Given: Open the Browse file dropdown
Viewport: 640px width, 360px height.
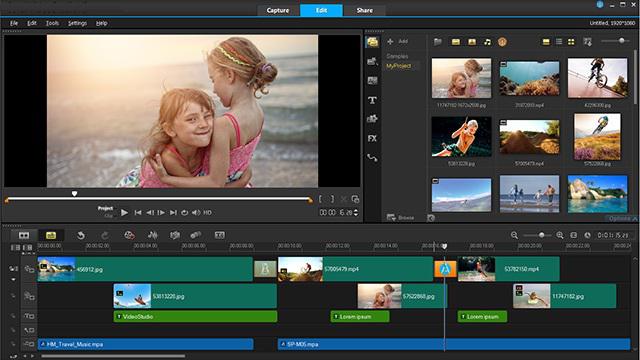Looking at the screenshot, I should click(x=400, y=218).
